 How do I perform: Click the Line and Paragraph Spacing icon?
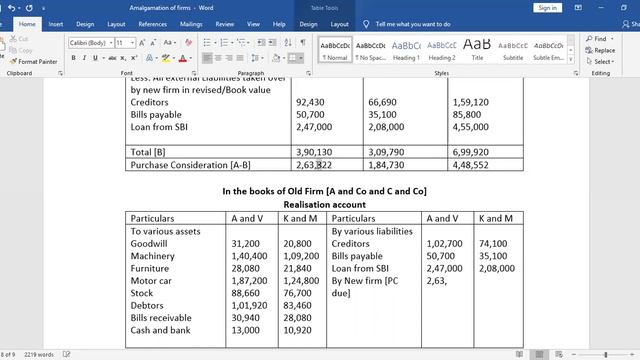[255, 58]
